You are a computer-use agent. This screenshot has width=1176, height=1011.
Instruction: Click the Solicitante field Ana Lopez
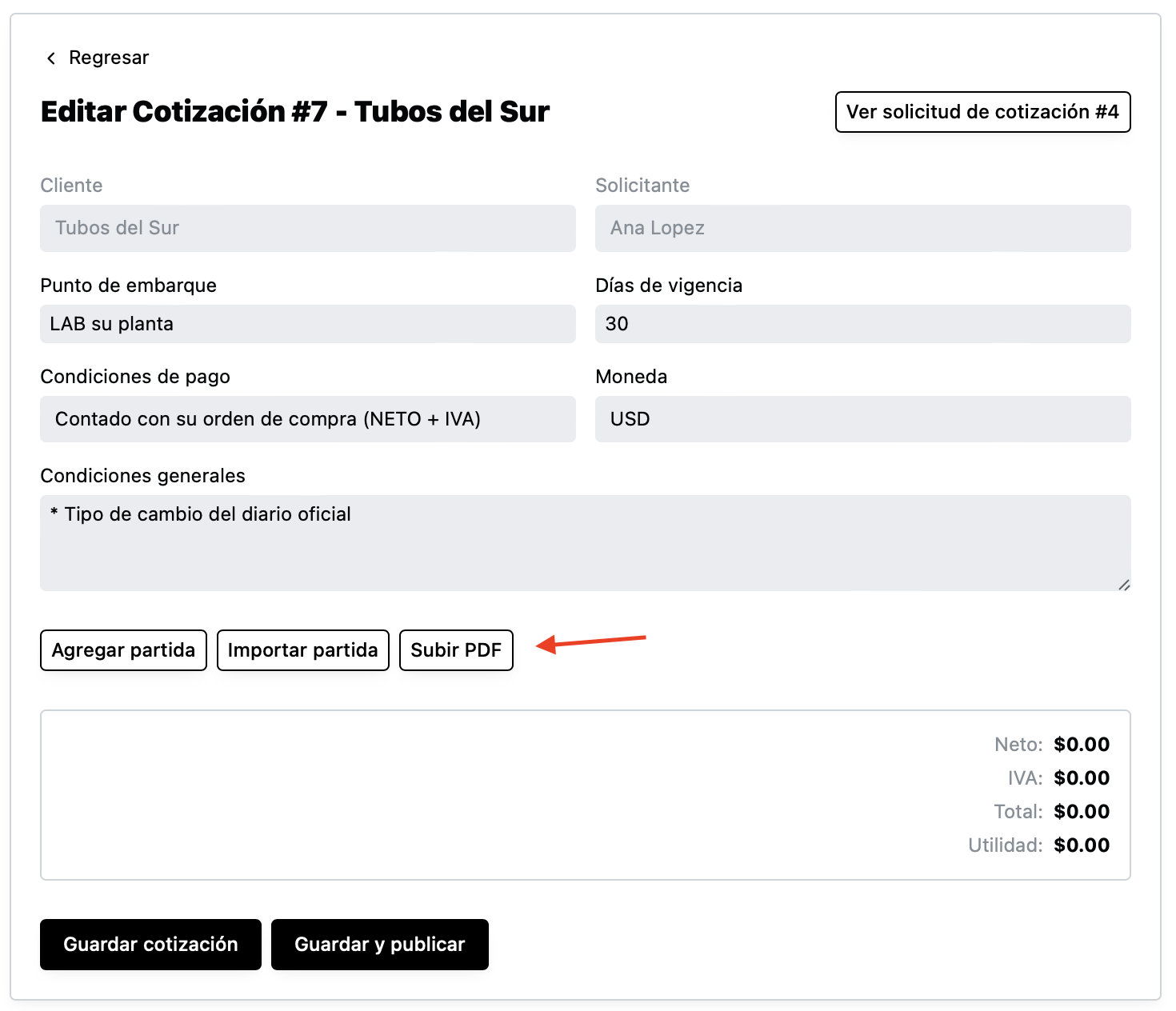pyautogui.click(x=862, y=228)
